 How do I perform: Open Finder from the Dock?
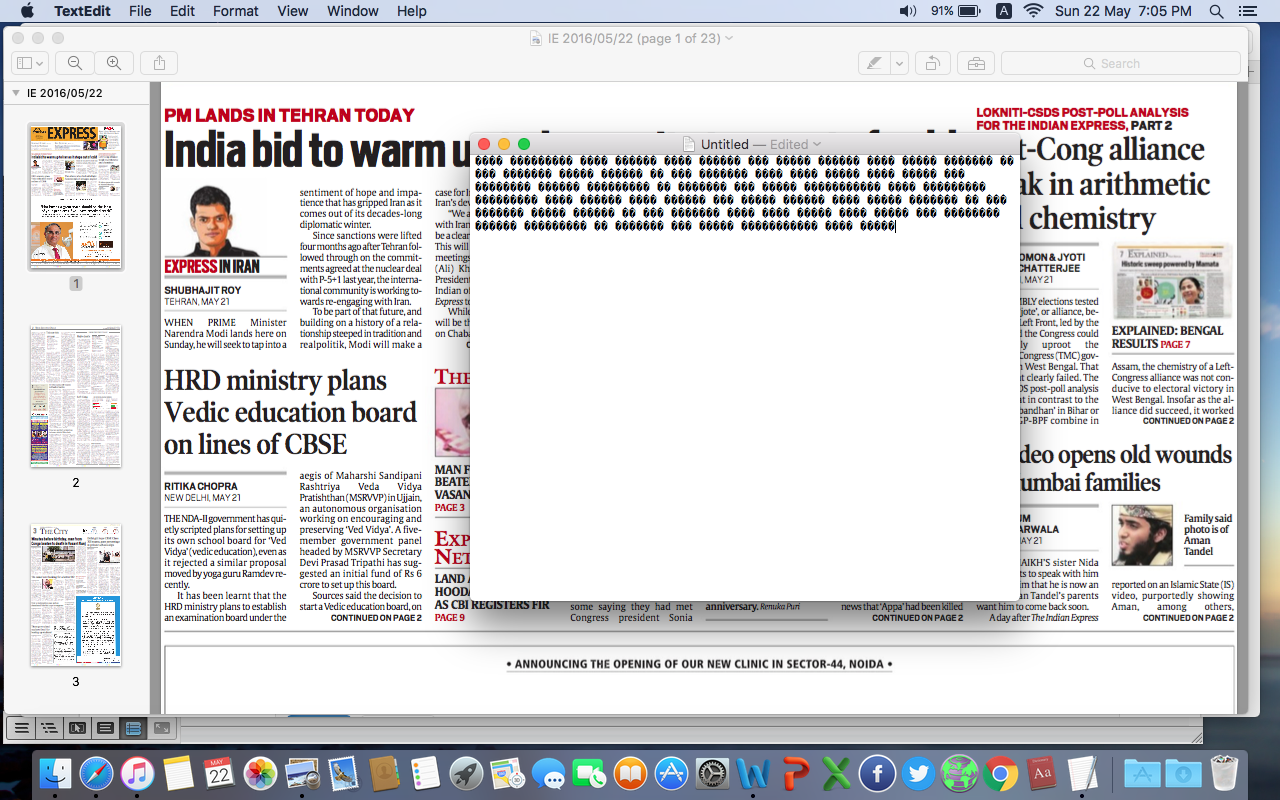point(55,773)
